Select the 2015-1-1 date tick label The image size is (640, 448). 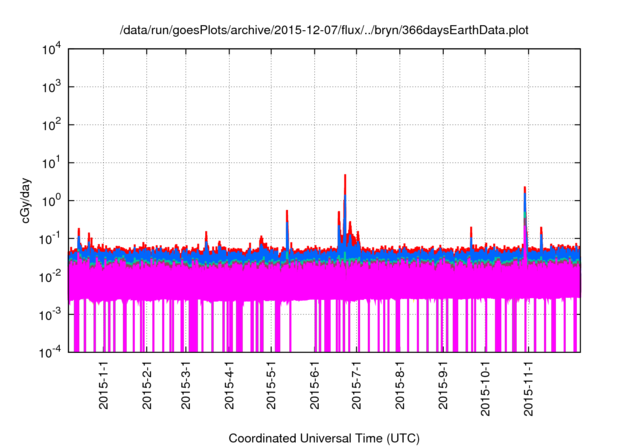(103, 385)
